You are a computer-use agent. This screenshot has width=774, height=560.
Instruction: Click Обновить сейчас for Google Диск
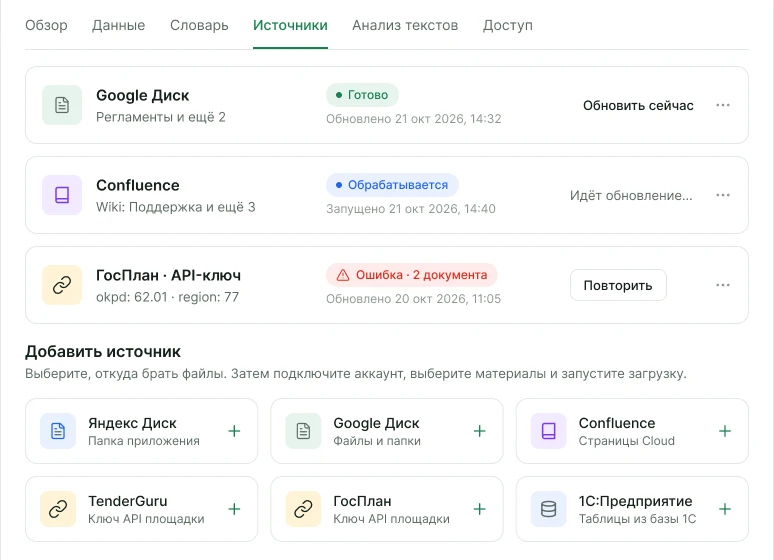638,105
